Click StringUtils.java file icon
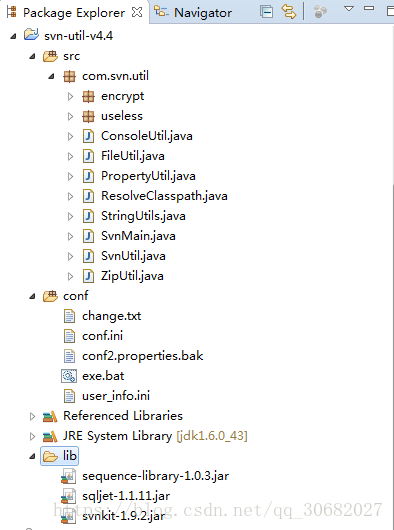The width and height of the screenshot is (394, 530). click(89, 216)
